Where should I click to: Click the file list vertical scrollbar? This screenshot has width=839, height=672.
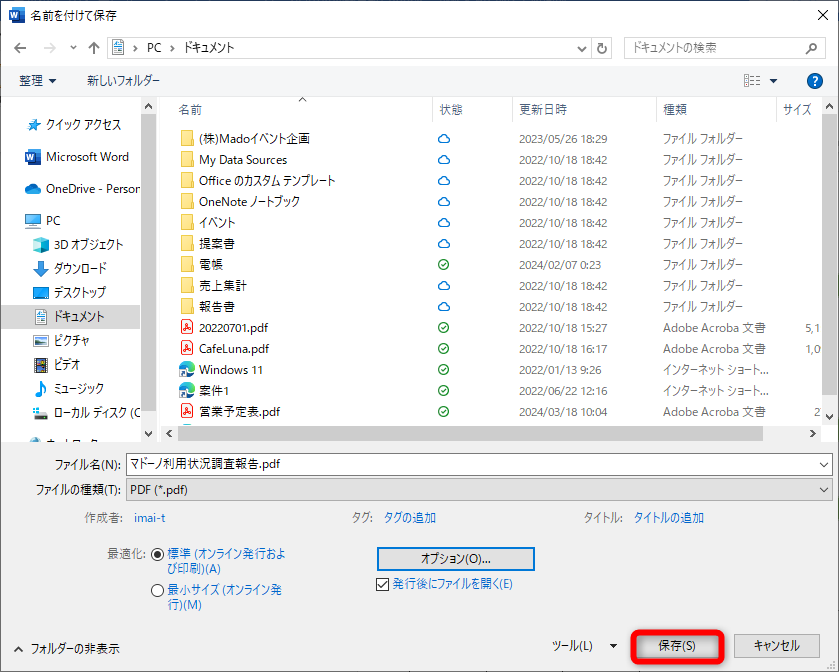[x=829, y=254]
